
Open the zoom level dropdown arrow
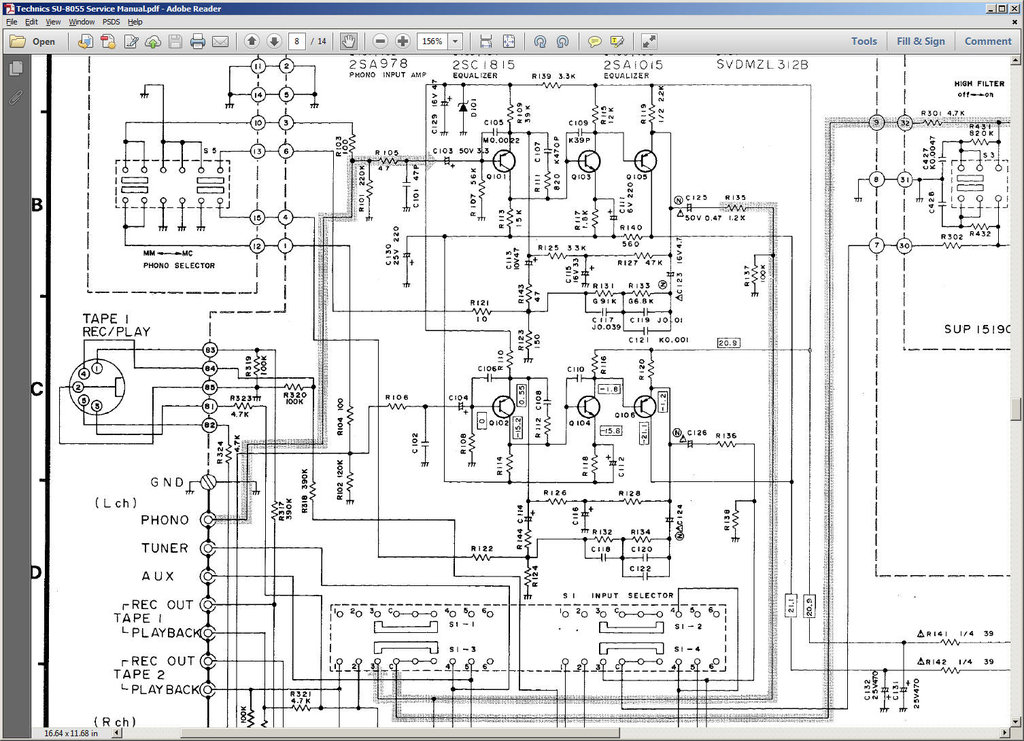click(455, 41)
